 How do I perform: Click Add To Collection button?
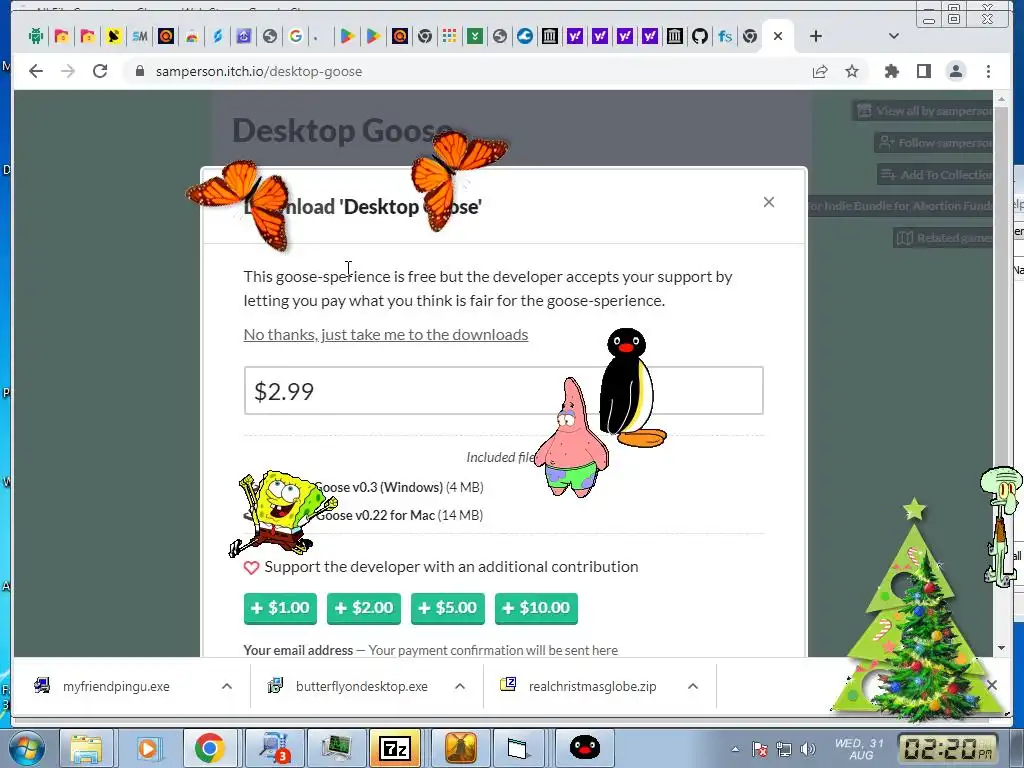coord(935,174)
